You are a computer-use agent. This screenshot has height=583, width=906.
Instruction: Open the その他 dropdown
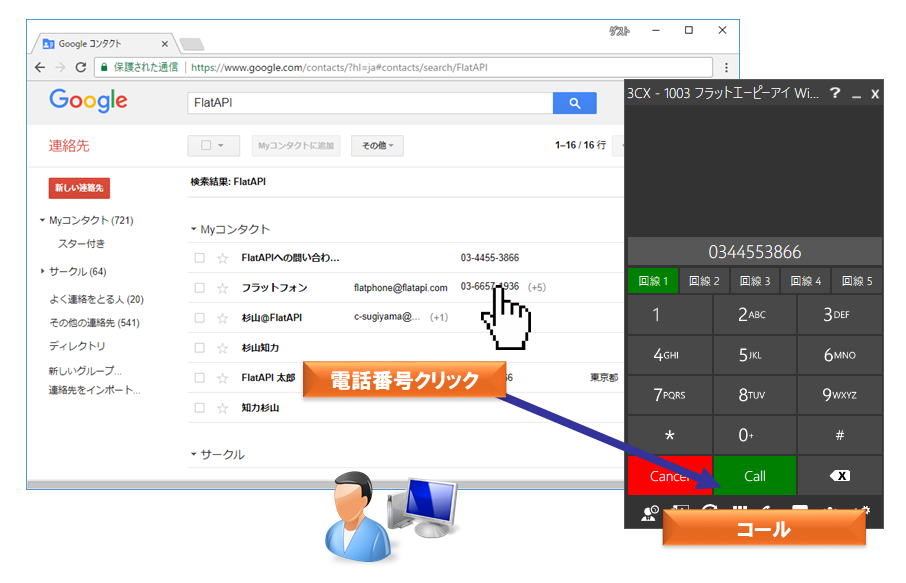click(376, 145)
